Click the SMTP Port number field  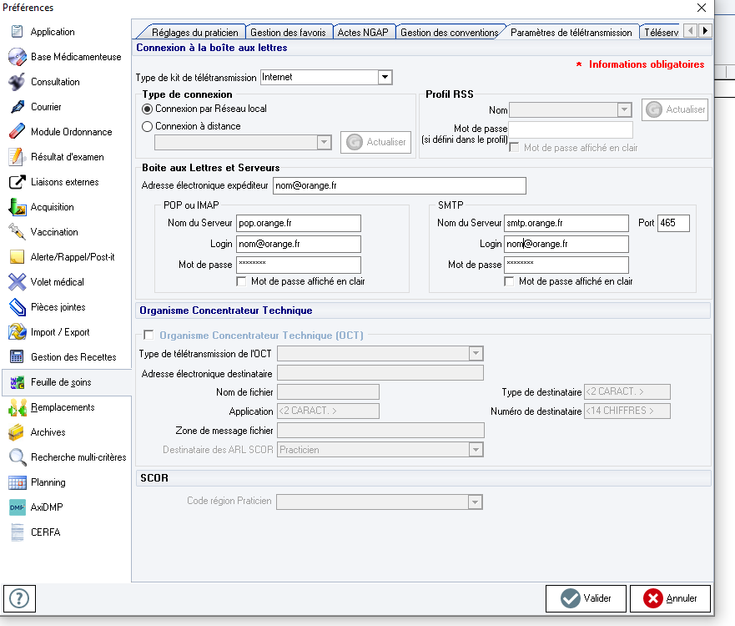(x=673, y=223)
